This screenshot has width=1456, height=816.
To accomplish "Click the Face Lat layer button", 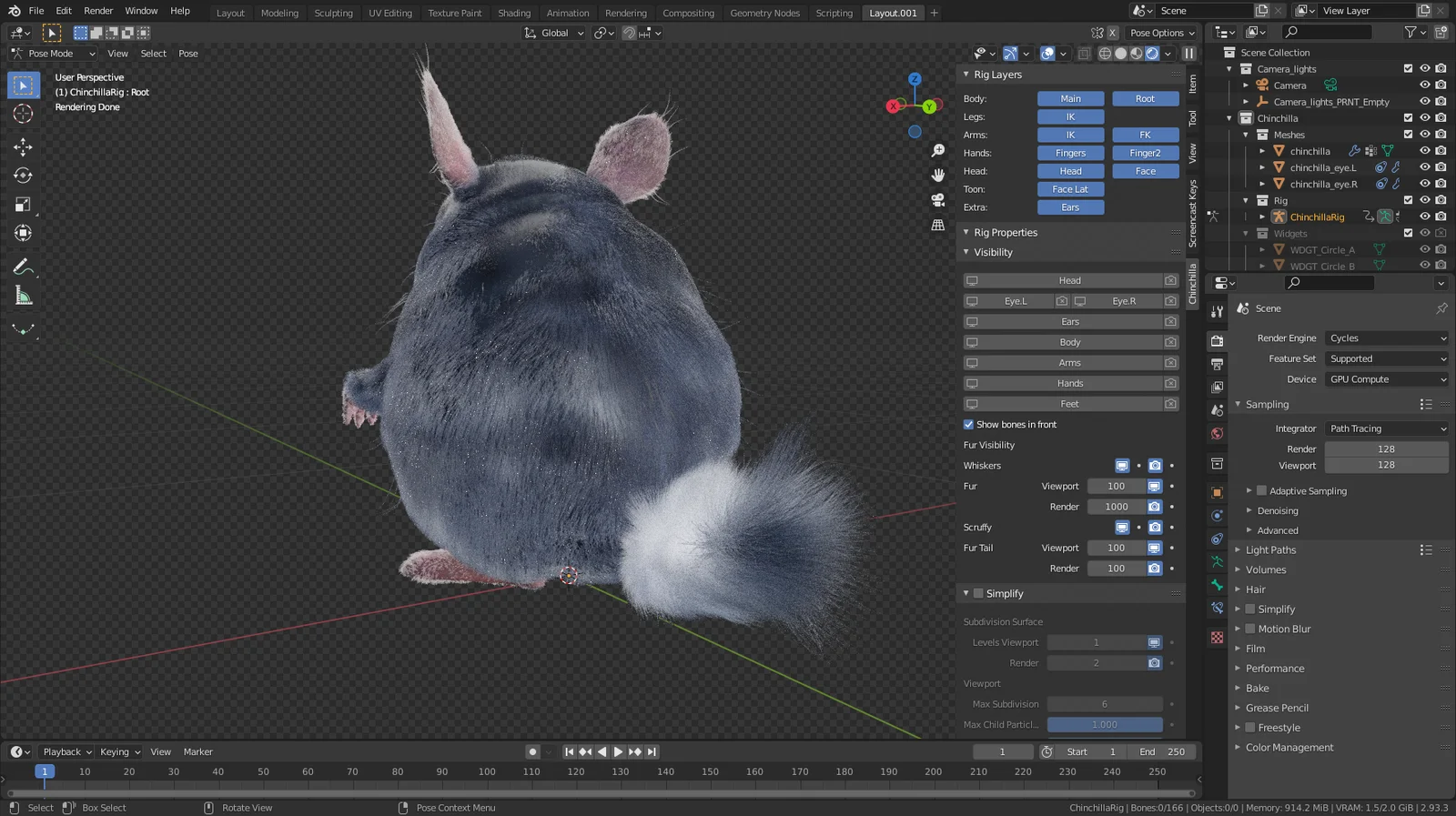I will click(1071, 189).
